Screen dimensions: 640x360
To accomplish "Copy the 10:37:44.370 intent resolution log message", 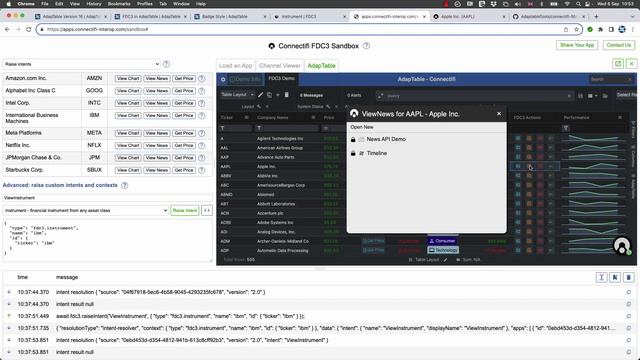I will [x=629, y=292].
